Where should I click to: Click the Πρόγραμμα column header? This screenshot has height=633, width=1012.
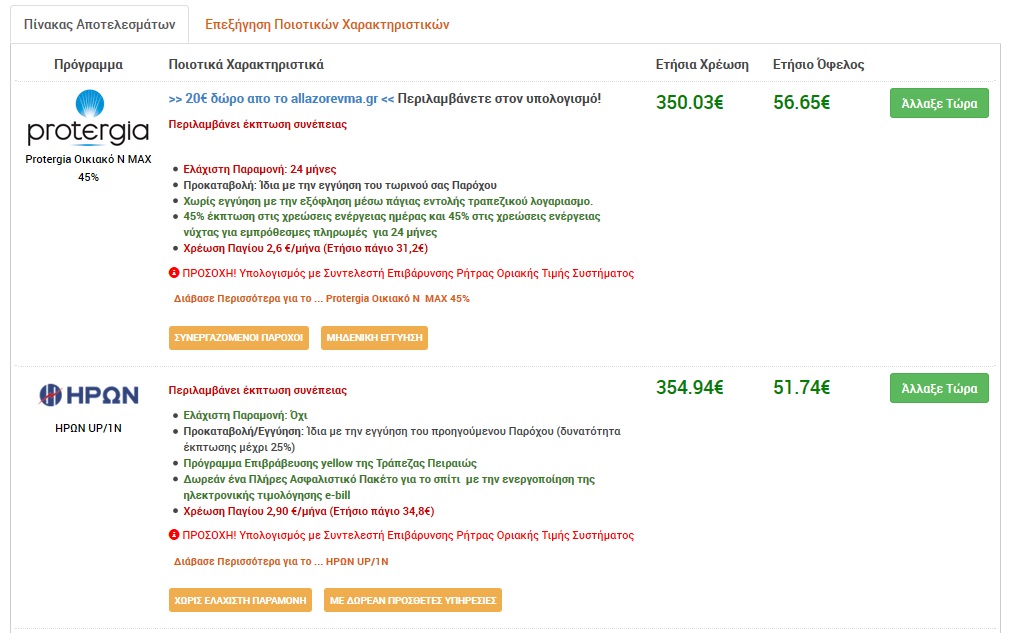coord(88,65)
